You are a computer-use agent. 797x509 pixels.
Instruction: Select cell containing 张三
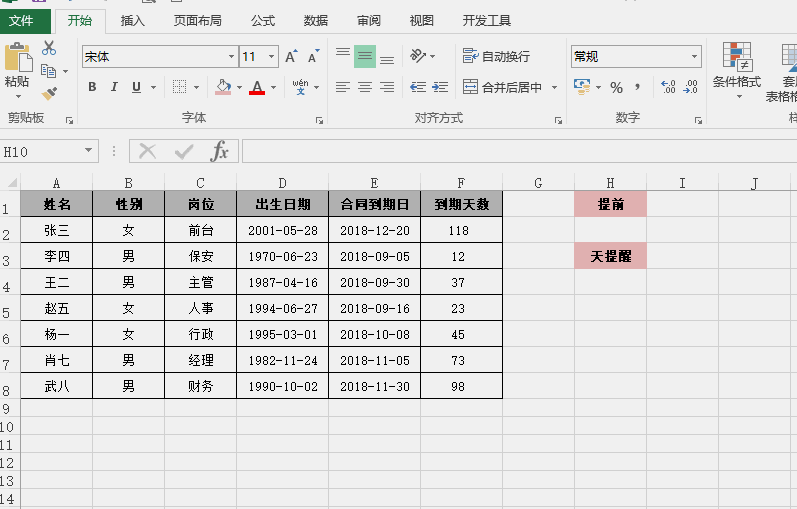point(56,230)
